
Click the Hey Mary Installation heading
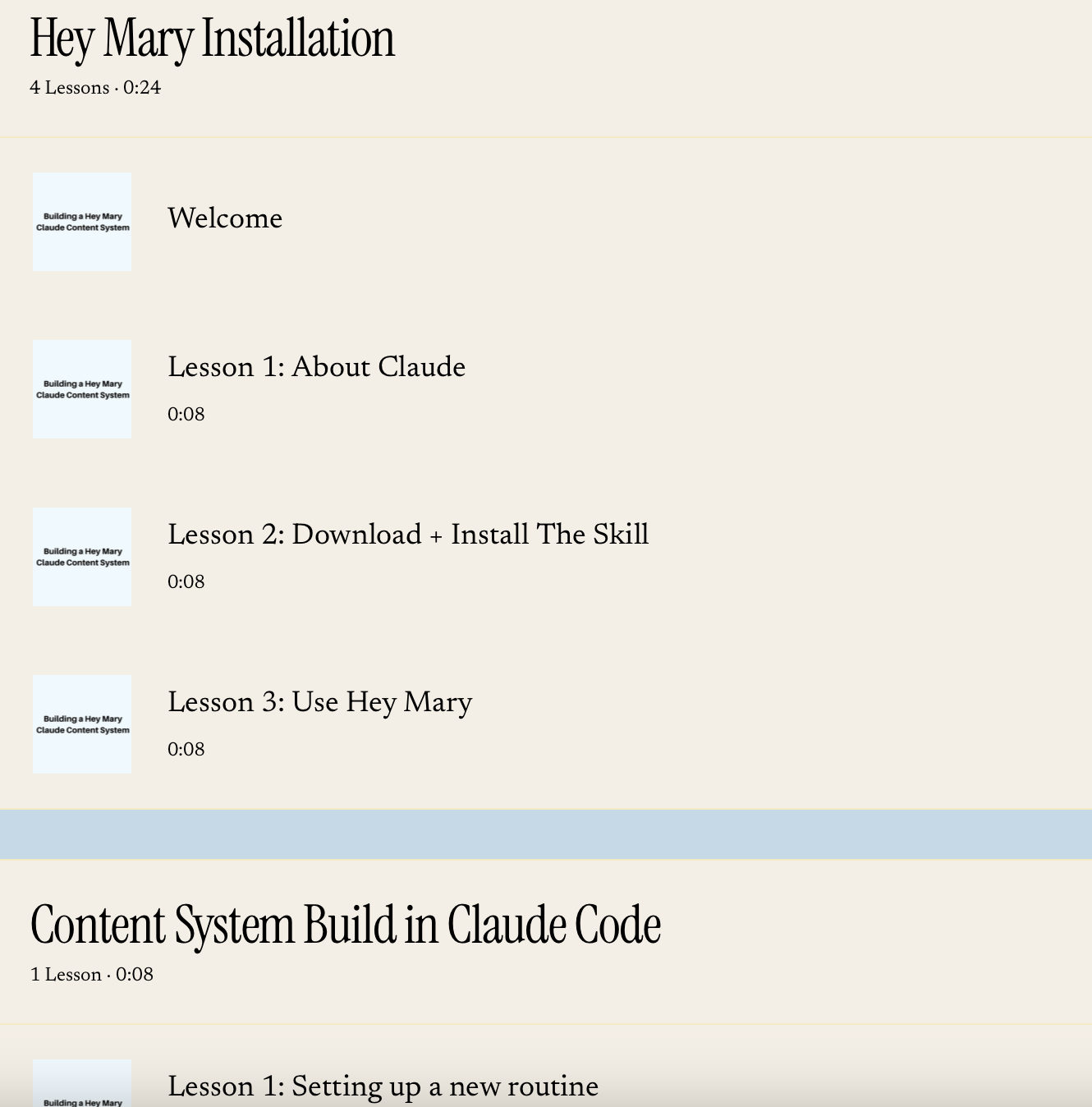[213, 39]
